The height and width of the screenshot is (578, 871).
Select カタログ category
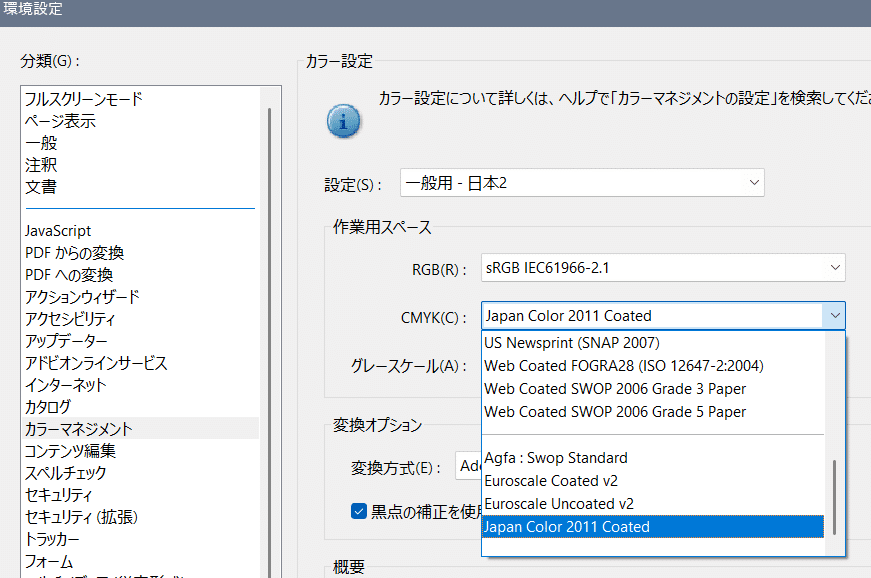[141, 407]
